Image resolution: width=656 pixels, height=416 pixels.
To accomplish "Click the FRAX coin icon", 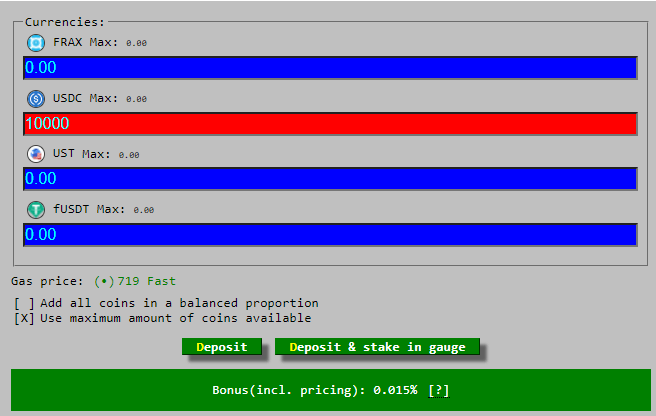I will click(x=36, y=43).
